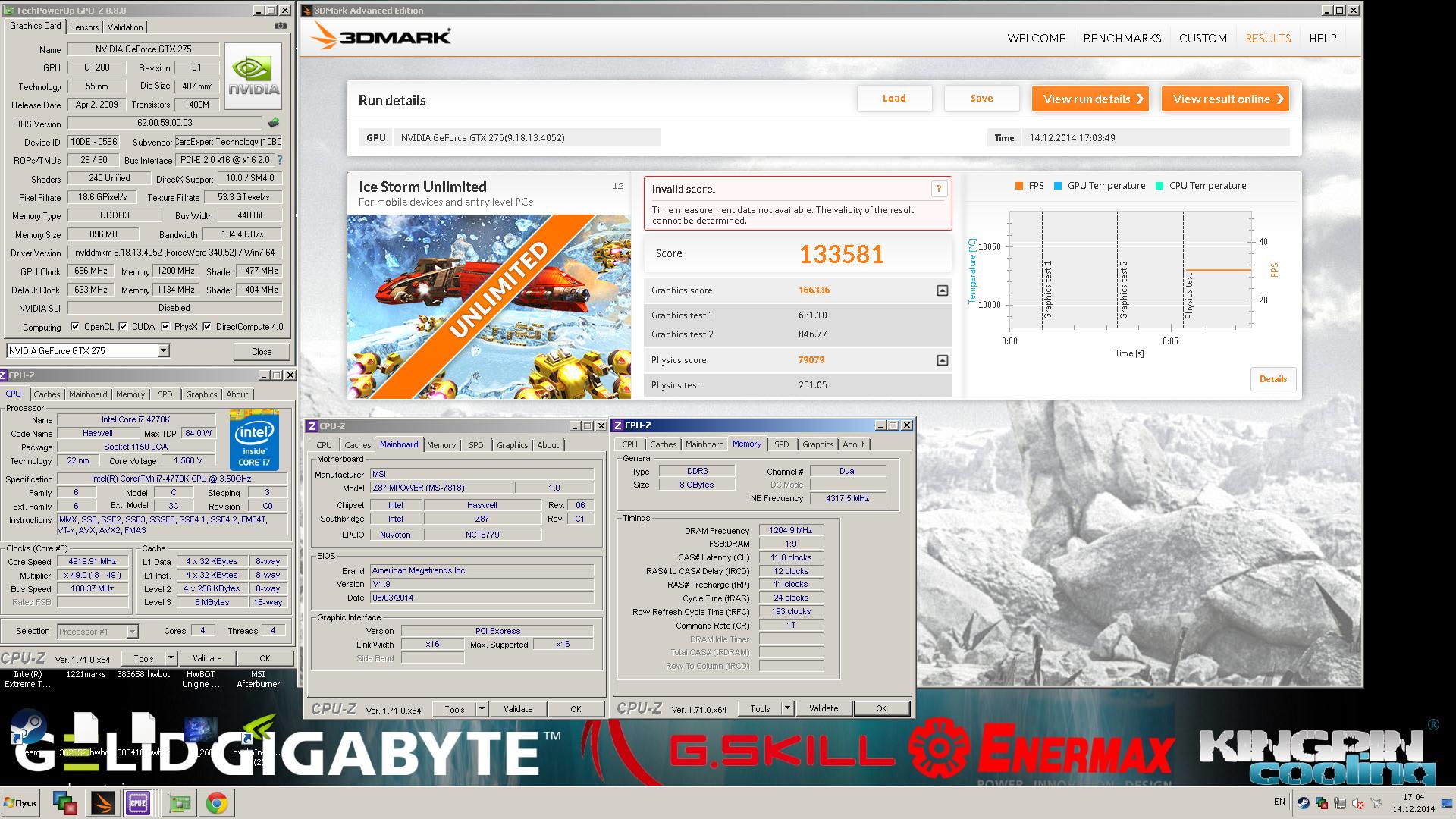The height and width of the screenshot is (819, 1456).
Task: Open the Graphics tab in CPU-Z Mainboard window
Action: click(x=512, y=445)
